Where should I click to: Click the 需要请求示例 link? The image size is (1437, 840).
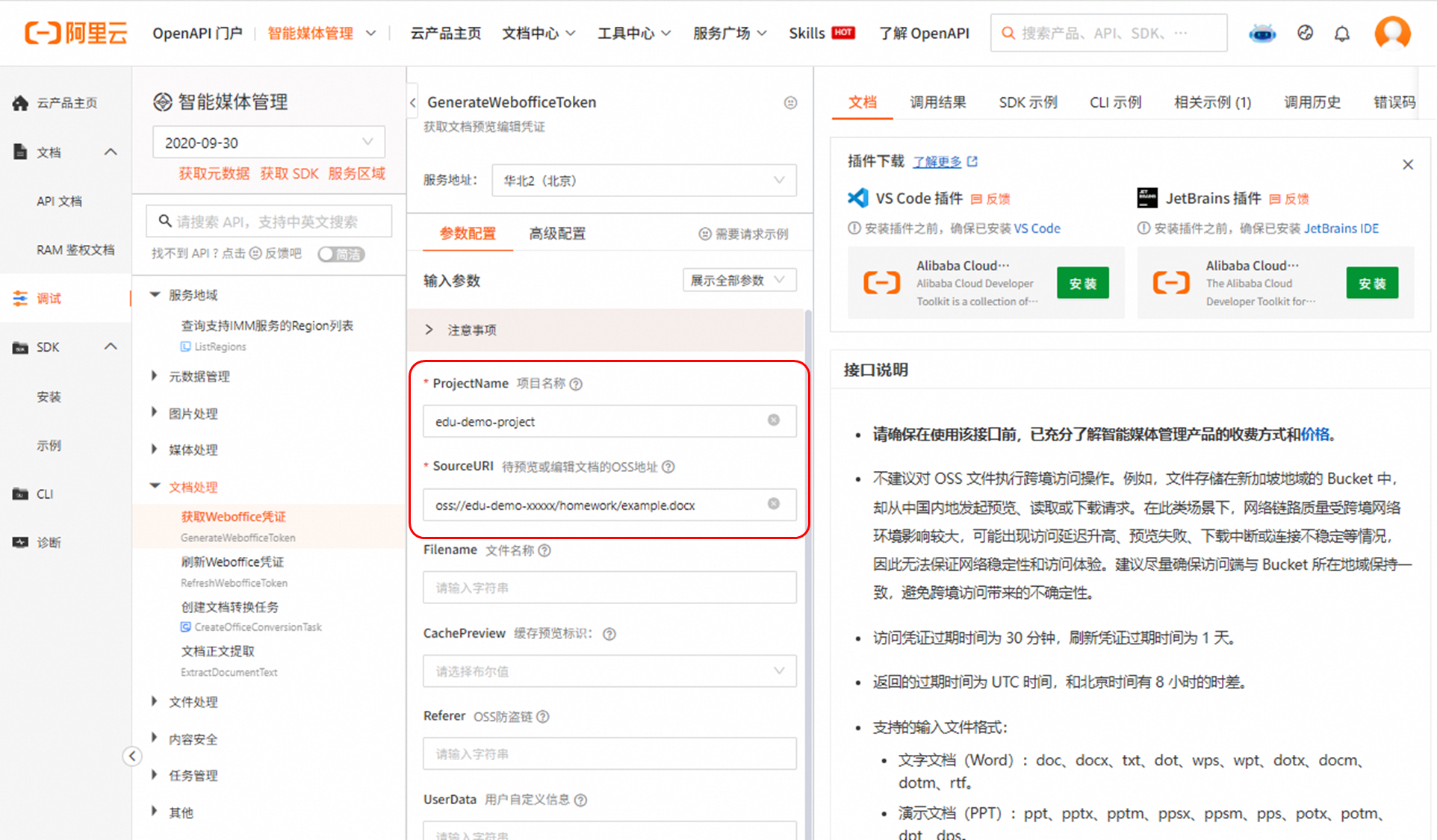(x=743, y=234)
